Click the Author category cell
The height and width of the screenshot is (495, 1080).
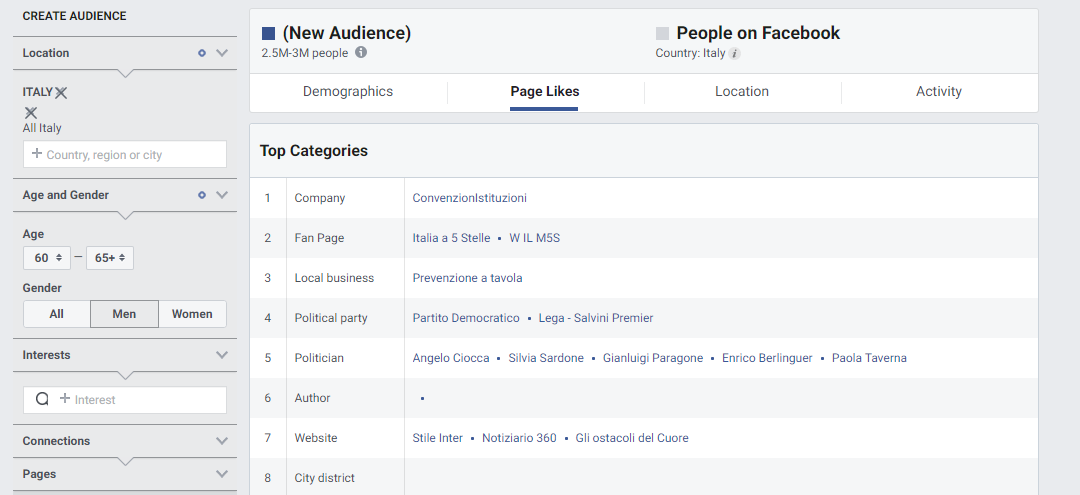coord(345,398)
